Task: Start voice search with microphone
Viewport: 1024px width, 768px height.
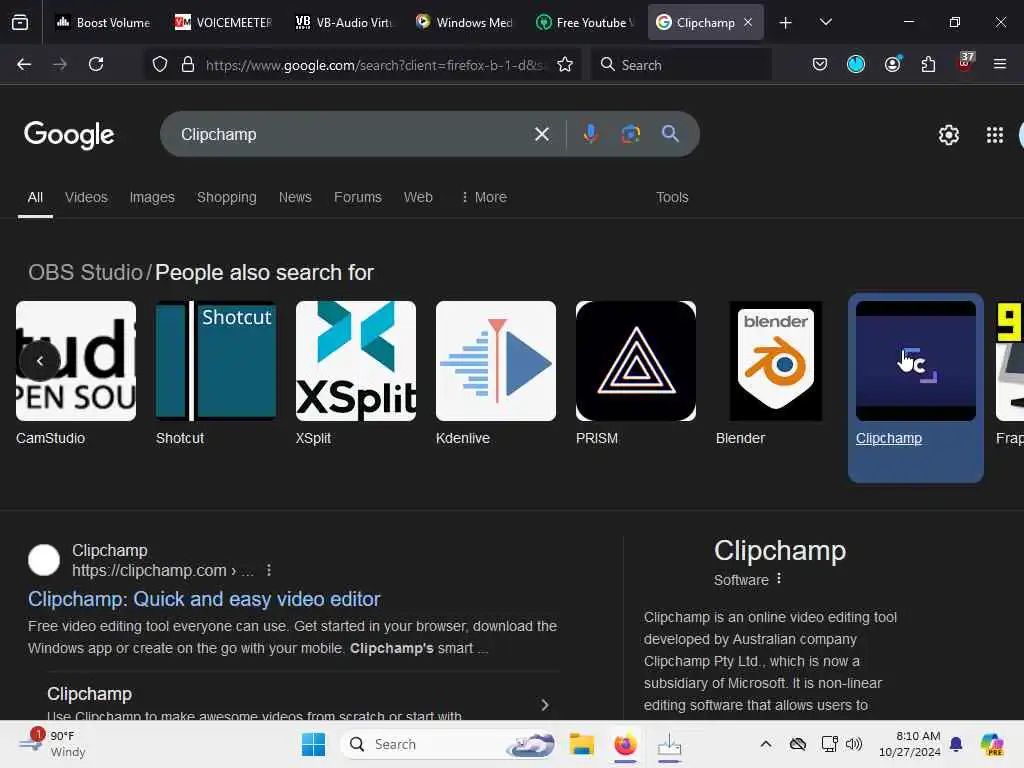Action: tap(590, 134)
